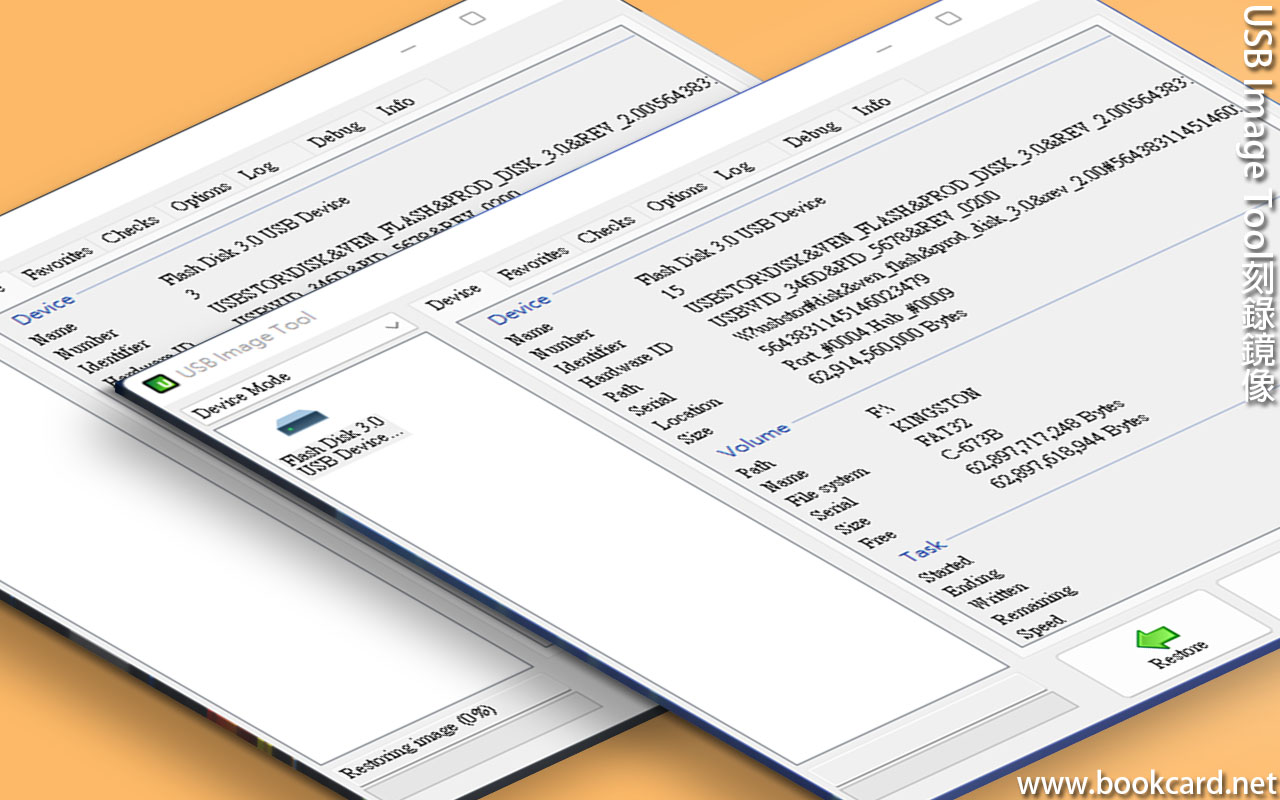Click volume path value F:\
The width and height of the screenshot is (1280, 800).
[x=878, y=411]
